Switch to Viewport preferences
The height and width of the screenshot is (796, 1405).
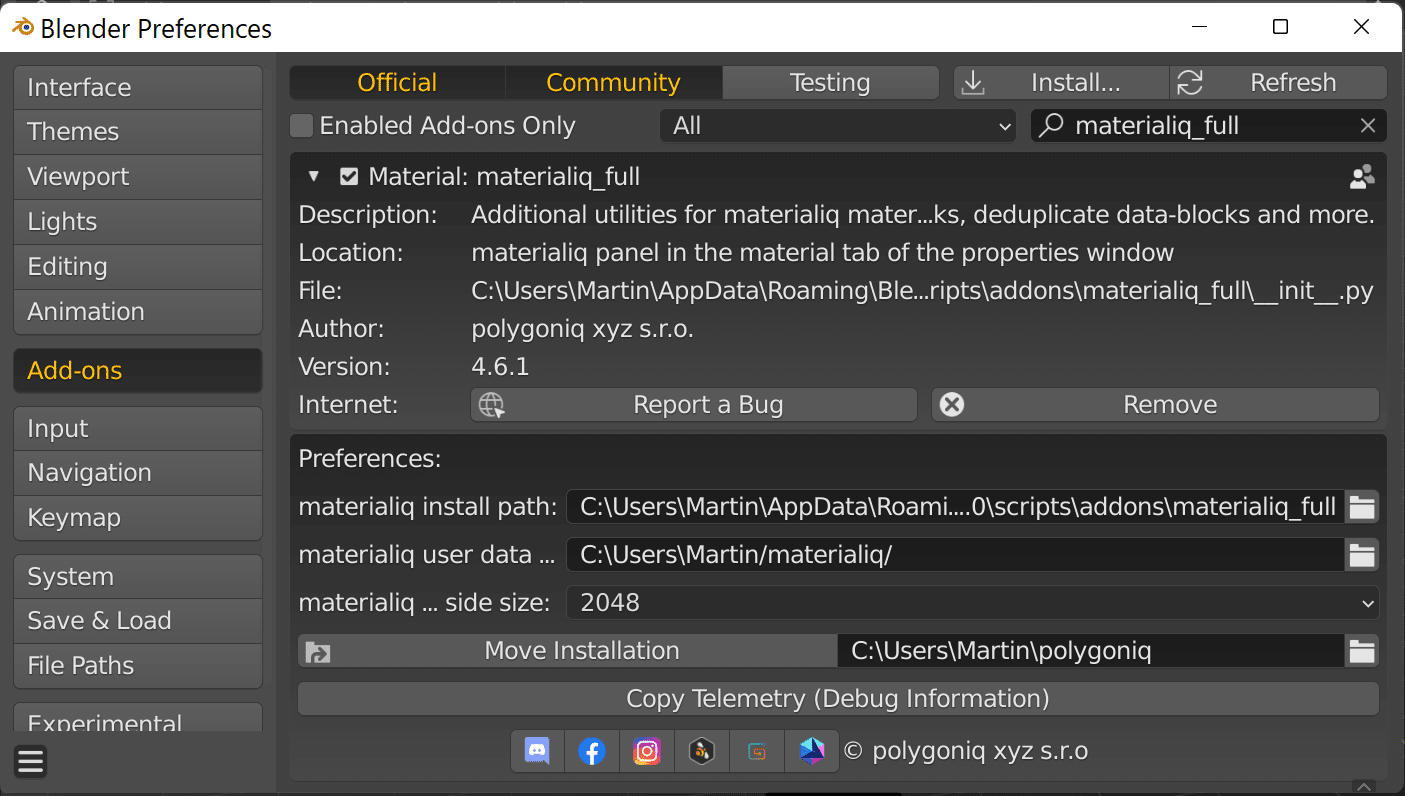pyautogui.click(x=138, y=177)
